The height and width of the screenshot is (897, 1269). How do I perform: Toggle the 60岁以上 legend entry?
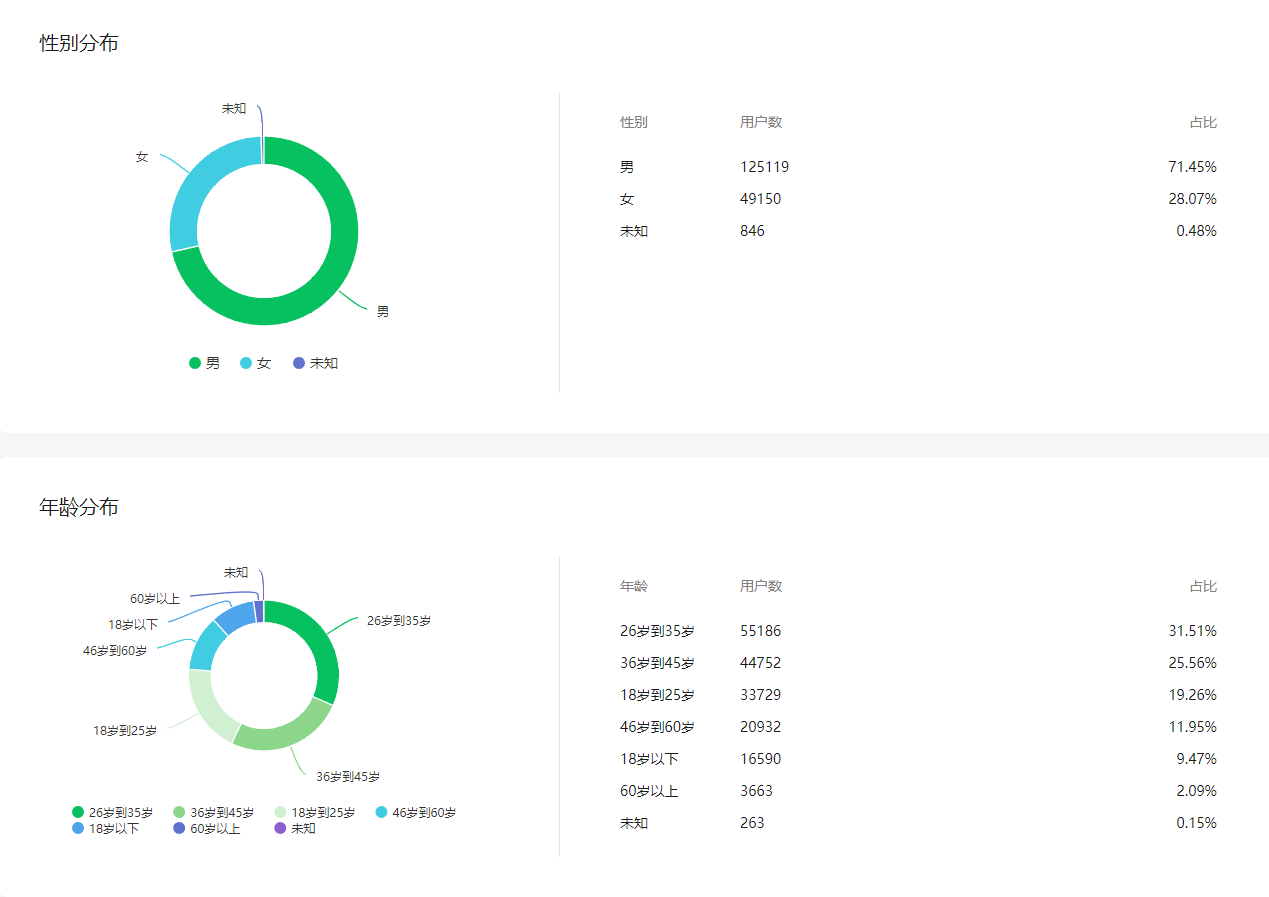point(207,828)
